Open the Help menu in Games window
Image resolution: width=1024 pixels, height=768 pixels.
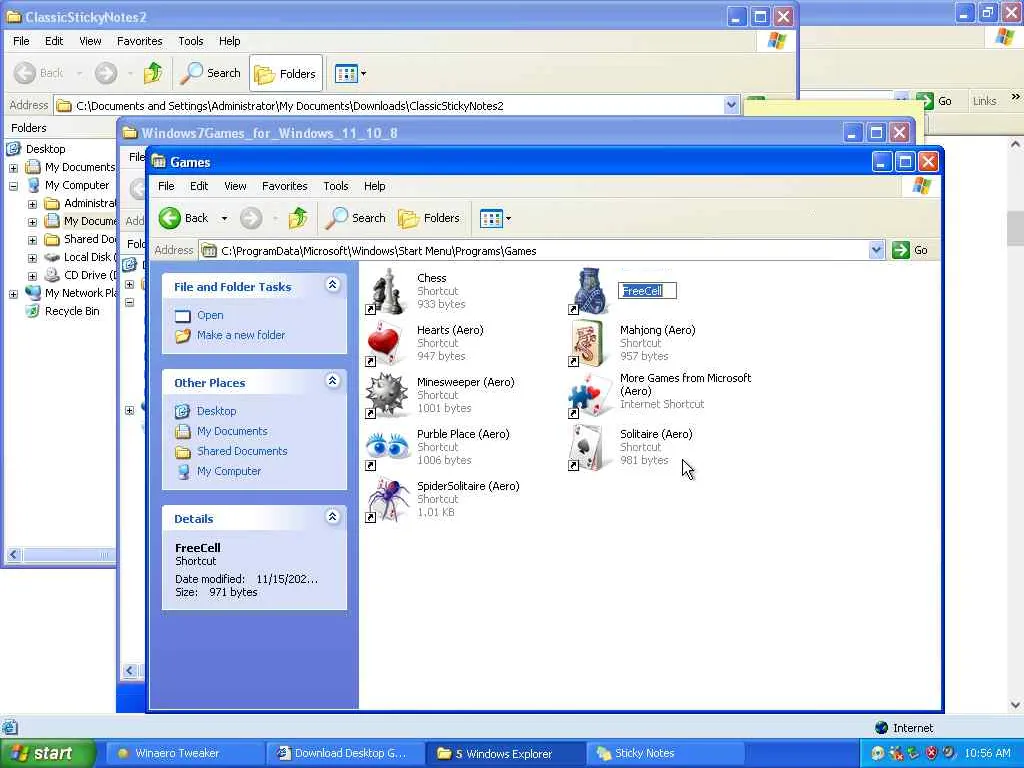[374, 186]
